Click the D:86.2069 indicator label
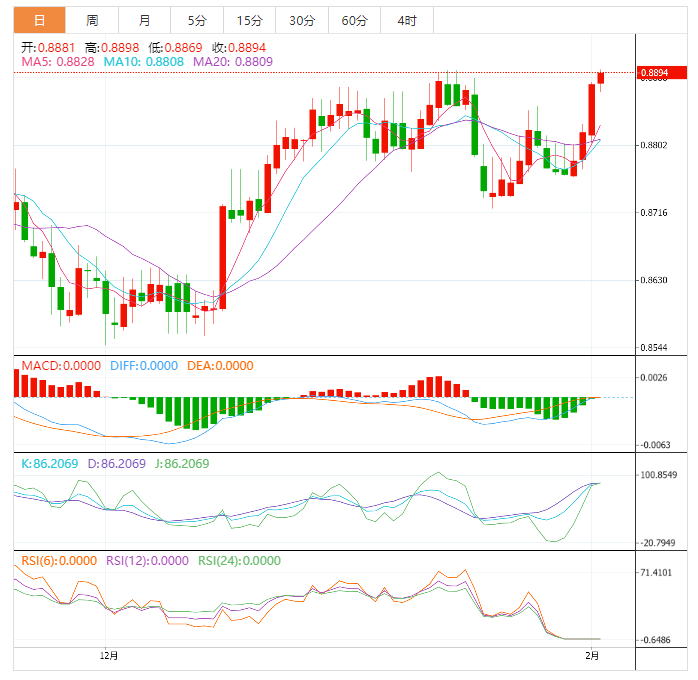The height and width of the screenshot is (680, 698). coord(117,464)
